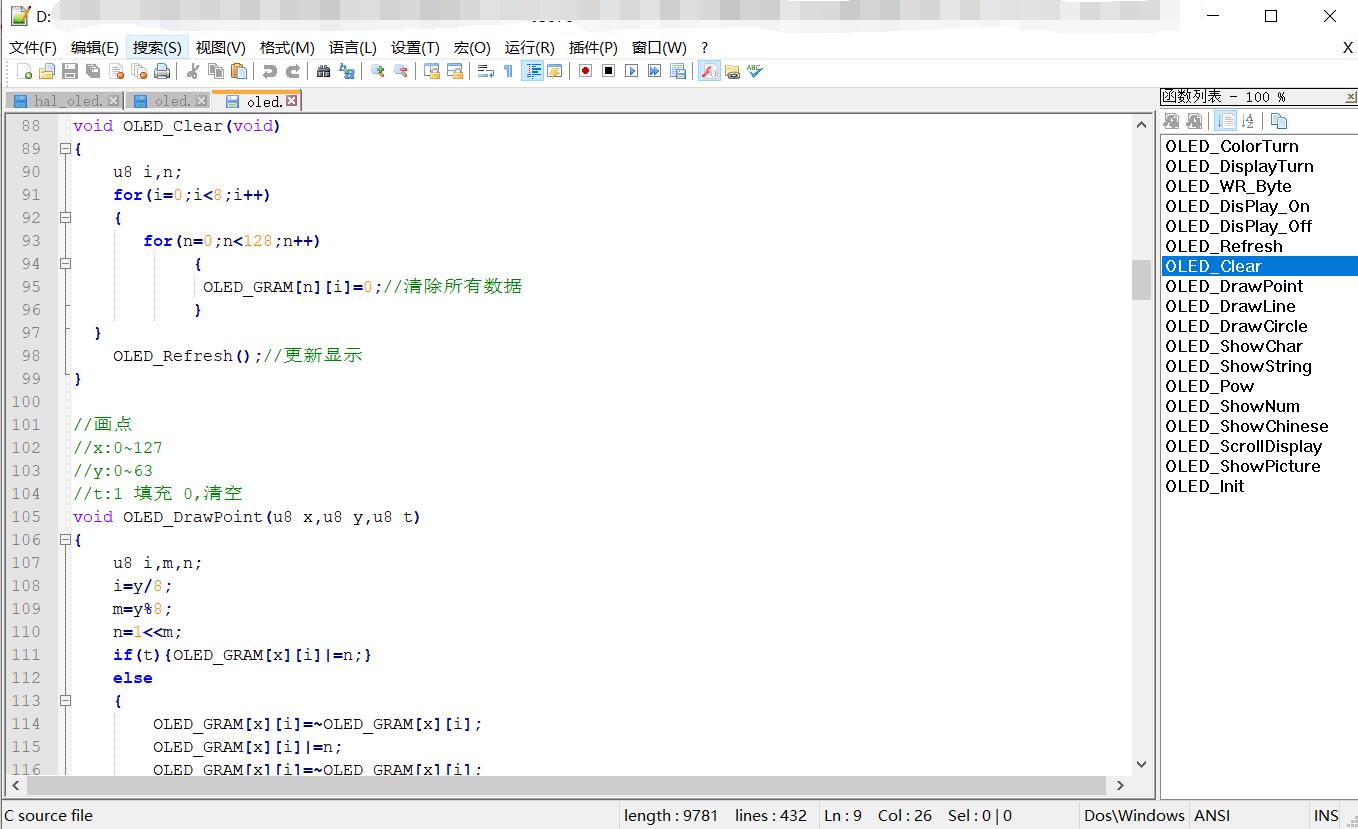Collapse the for-loop fold at line 92
The width and height of the screenshot is (1358, 829).
pyautogui.click(x=65, y=217)
